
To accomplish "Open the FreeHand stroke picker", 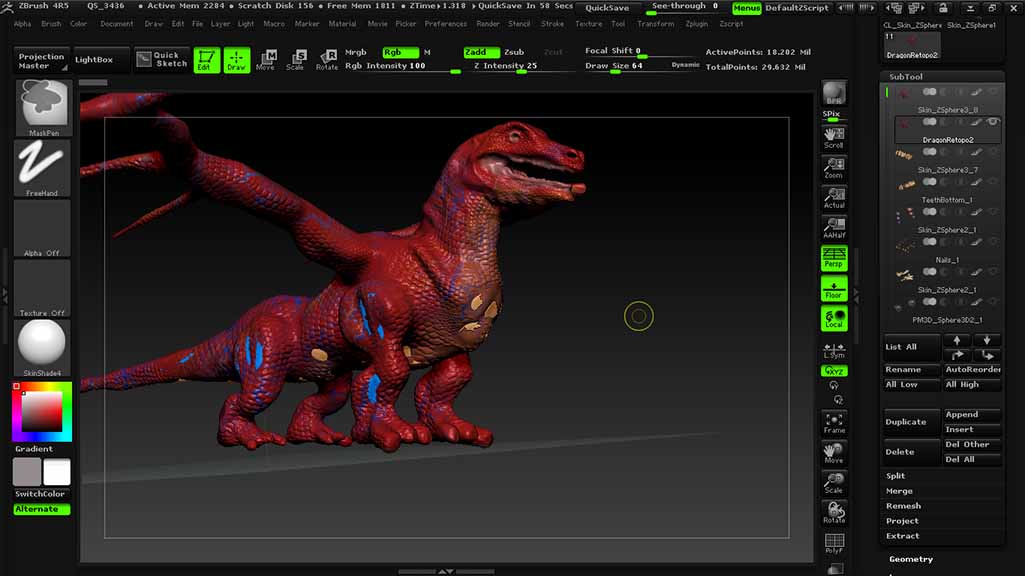I will [x=42, y=169].
